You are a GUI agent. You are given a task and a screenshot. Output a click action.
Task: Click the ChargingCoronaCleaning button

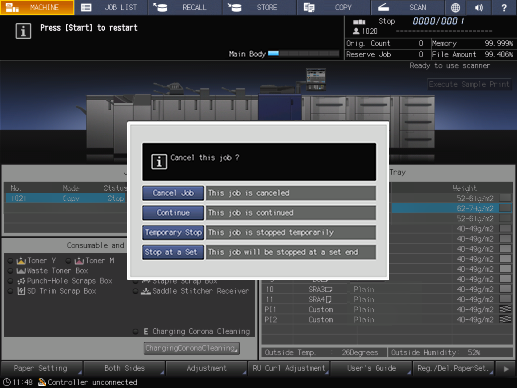[x=192, y=348]
